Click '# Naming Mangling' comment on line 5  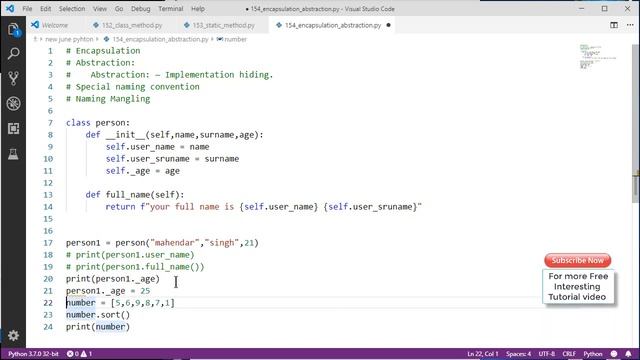108,99
